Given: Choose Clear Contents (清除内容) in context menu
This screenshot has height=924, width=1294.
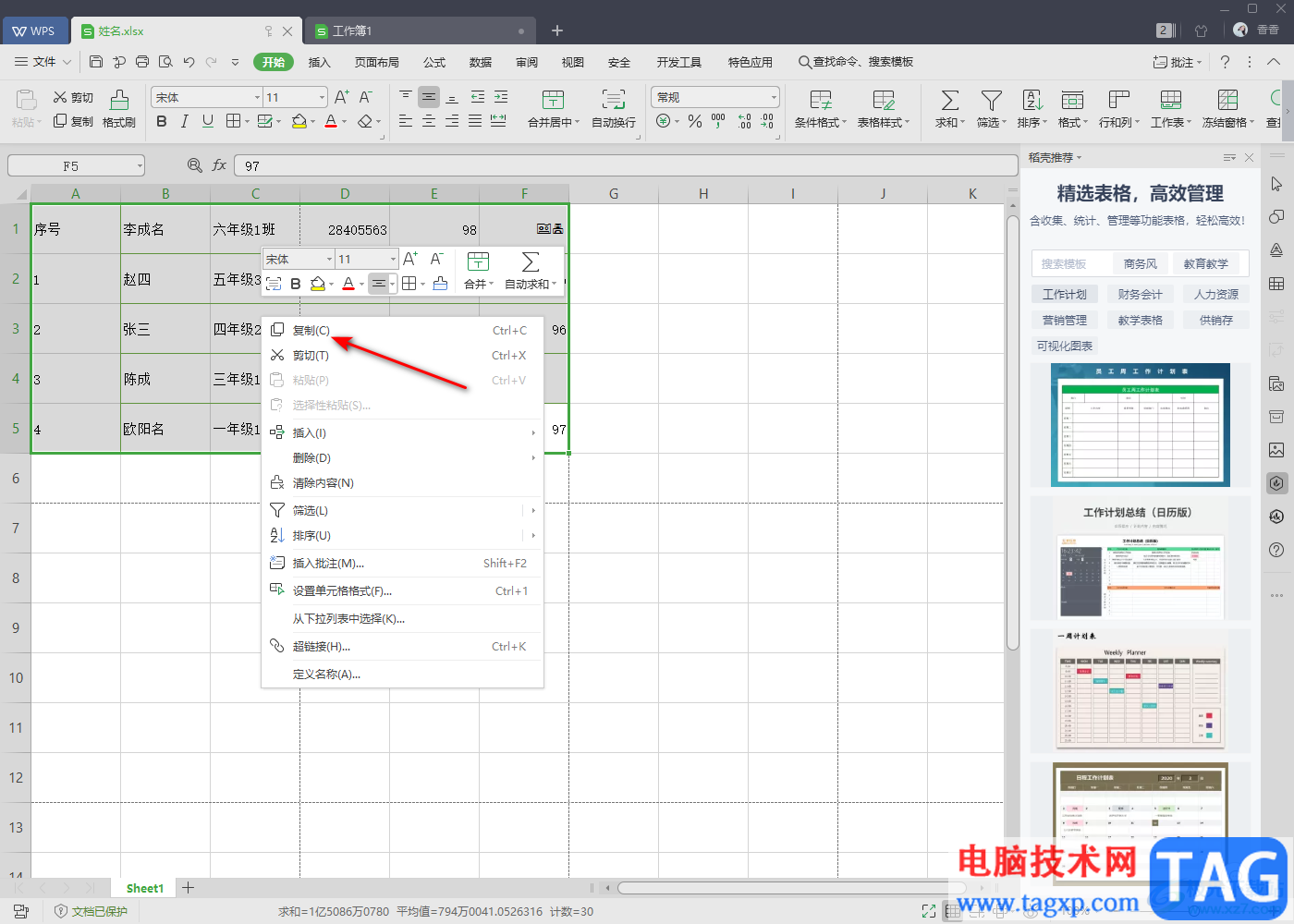Looking at the screenshot, I should click(x=402, y=482).
